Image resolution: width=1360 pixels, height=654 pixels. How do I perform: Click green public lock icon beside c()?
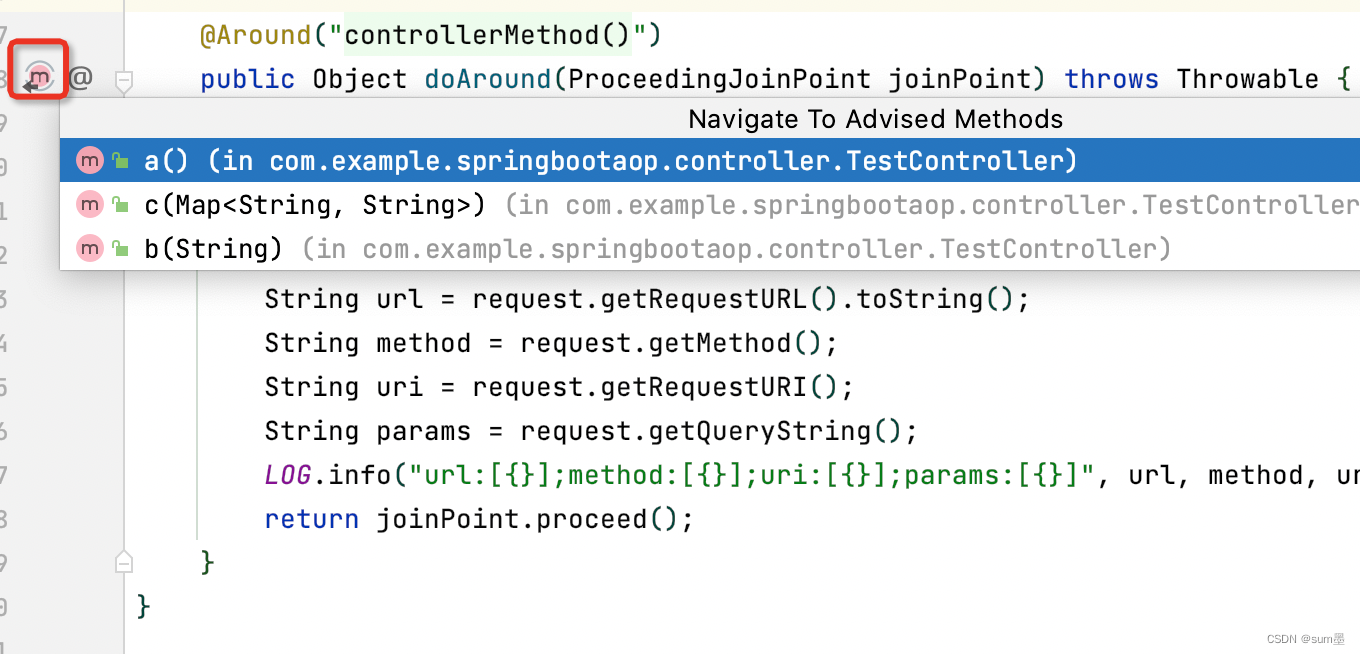(120, 205)
